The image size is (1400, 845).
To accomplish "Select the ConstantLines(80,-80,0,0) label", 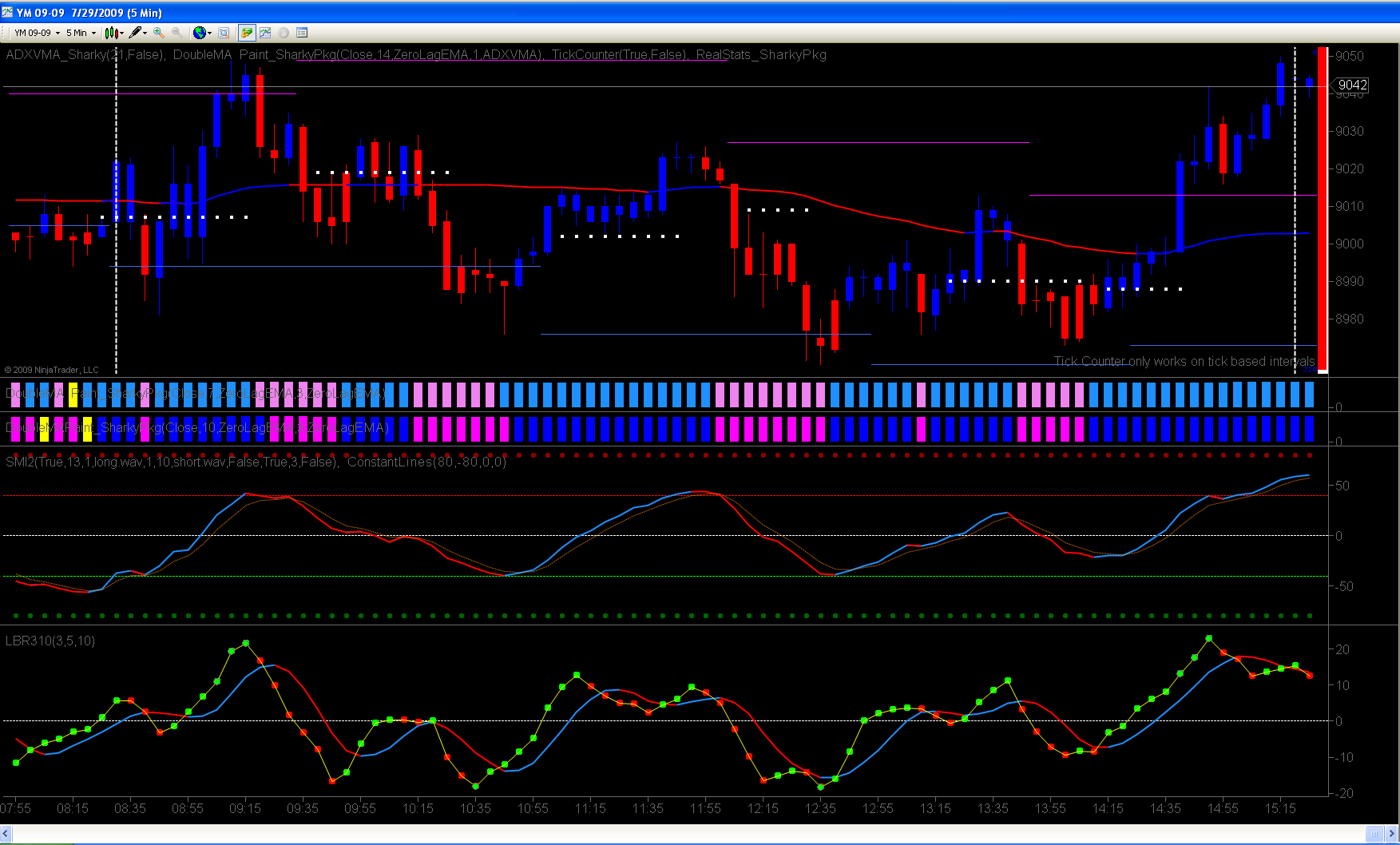I will click(x=426, y=462).
